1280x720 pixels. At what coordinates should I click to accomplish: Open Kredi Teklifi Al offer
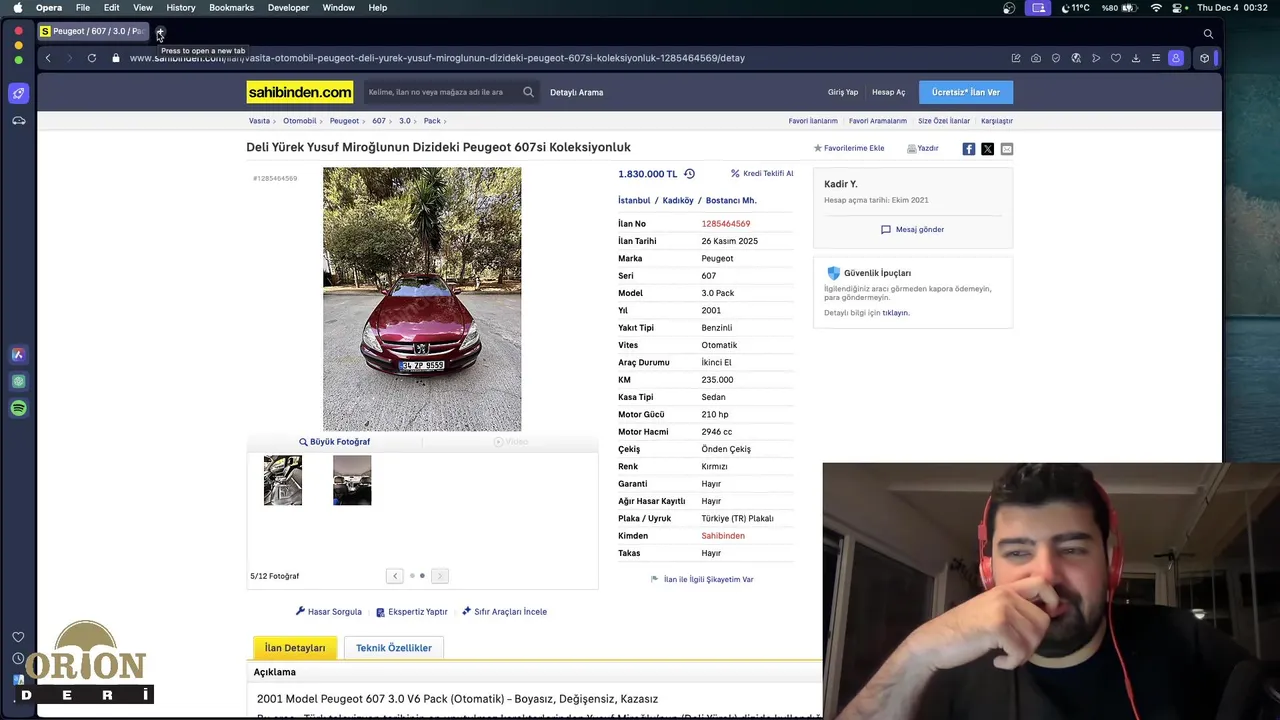pyautogui.click(x=762, y=173)
